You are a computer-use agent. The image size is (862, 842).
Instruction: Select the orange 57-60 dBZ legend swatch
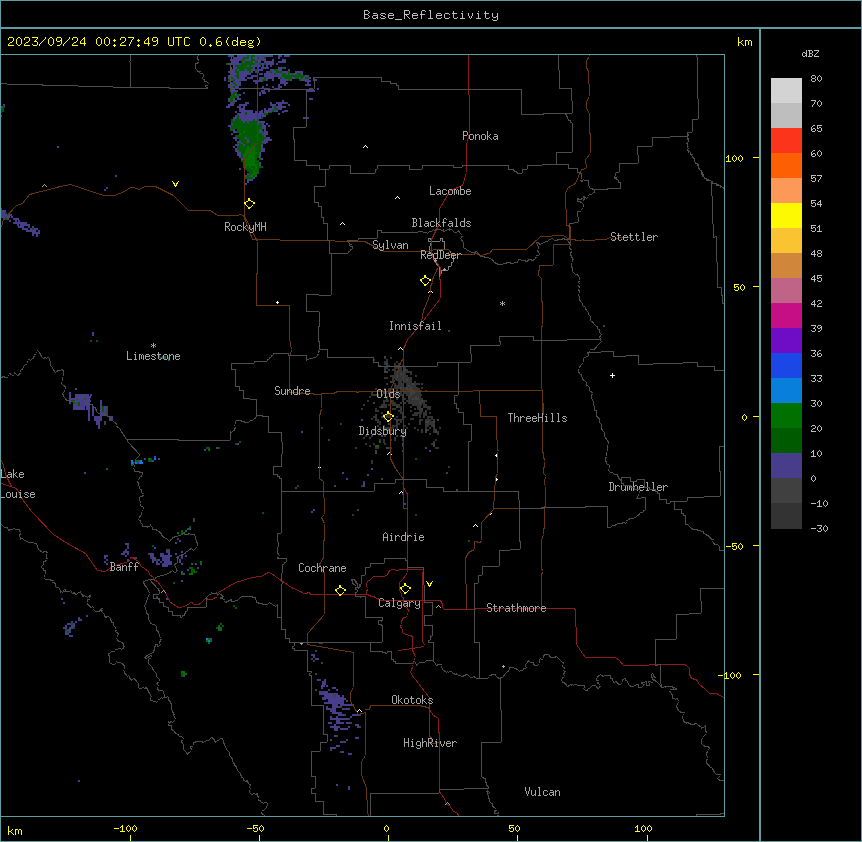[786, 166]
